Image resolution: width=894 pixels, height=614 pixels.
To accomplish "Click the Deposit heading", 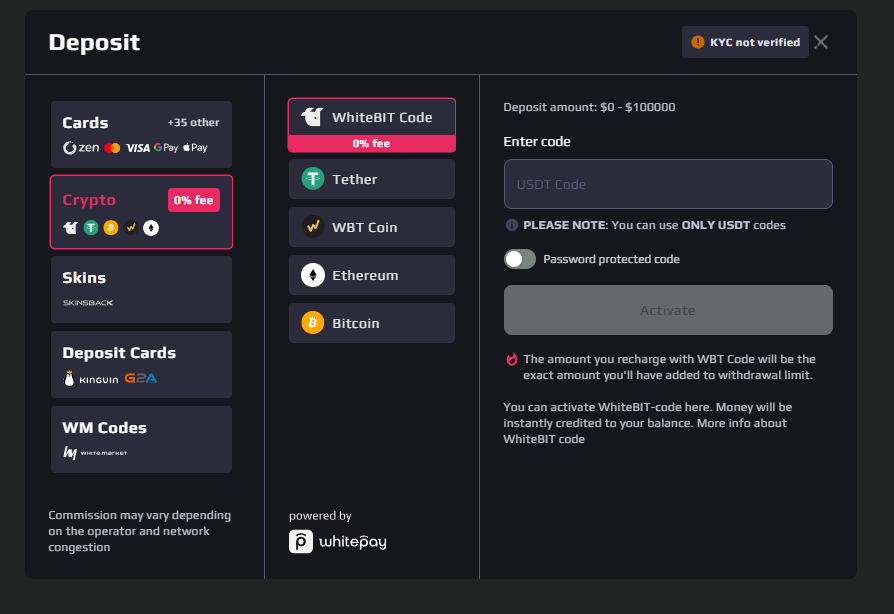I will click(x=95, y=42).
